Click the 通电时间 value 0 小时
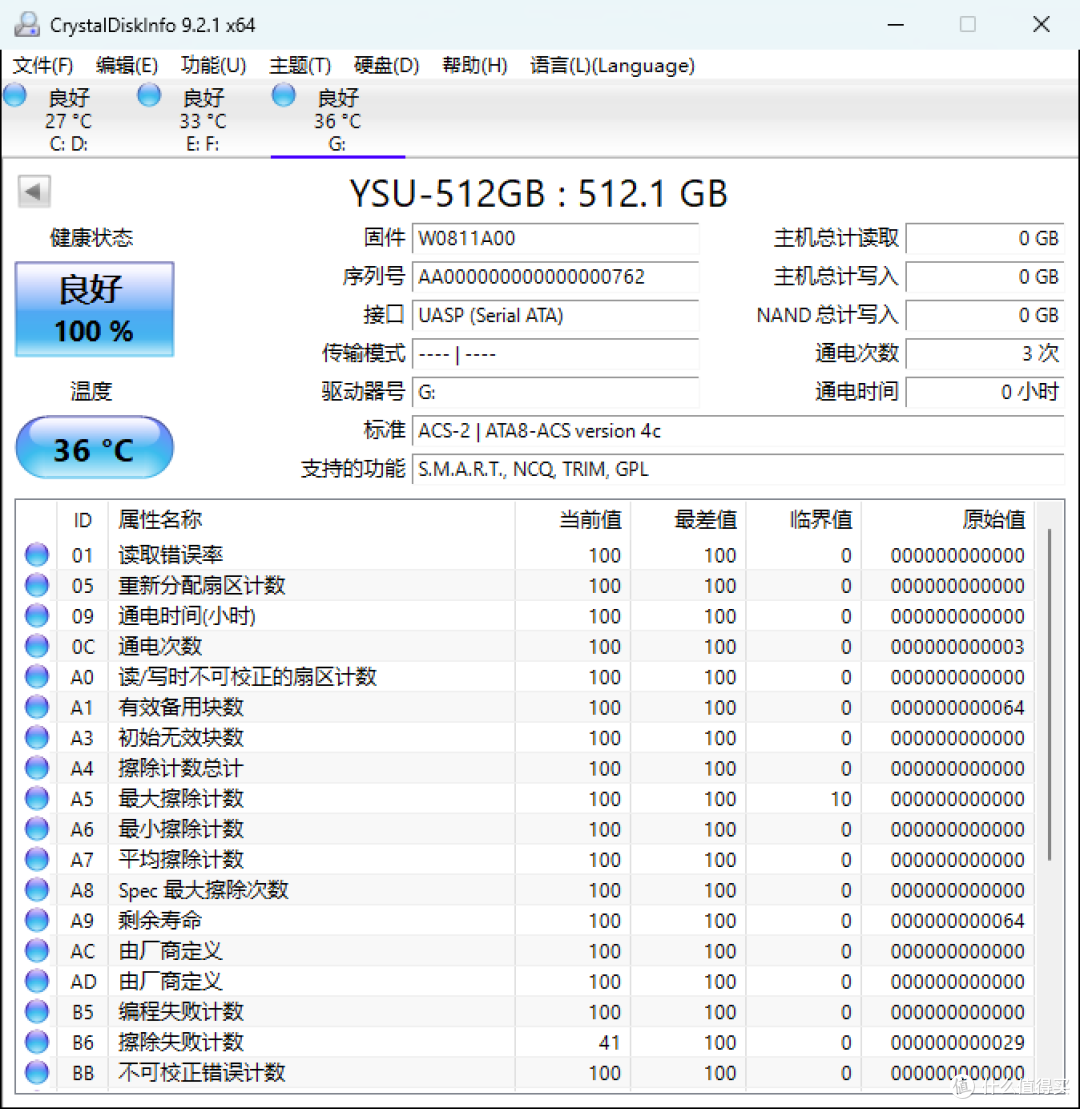 (x=985, y=392)
